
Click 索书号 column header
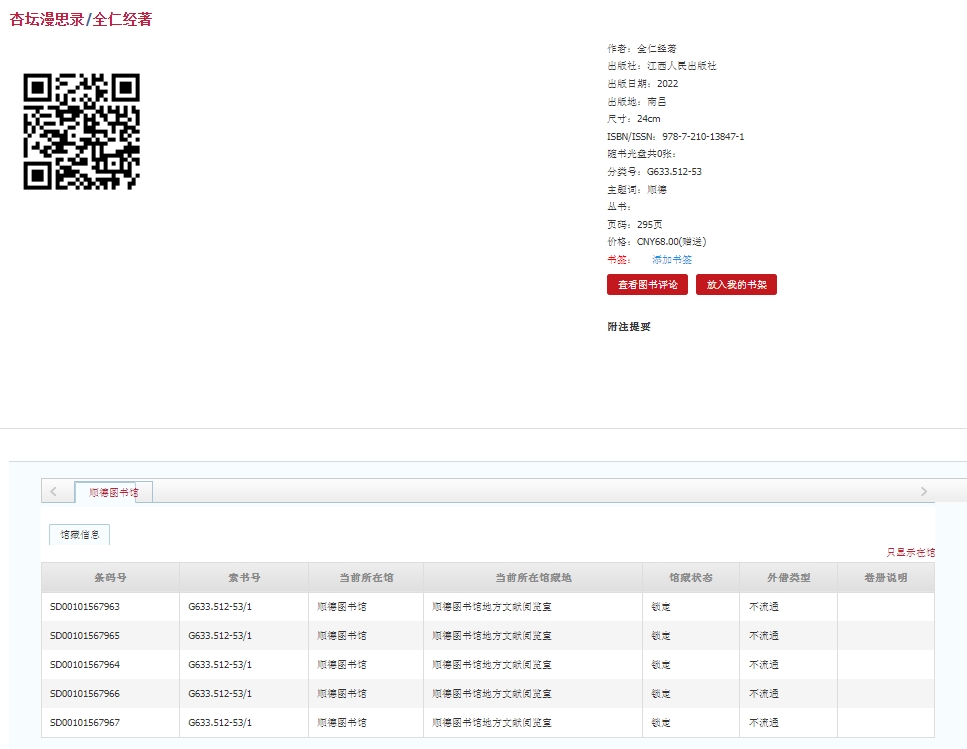coord(244,578)
